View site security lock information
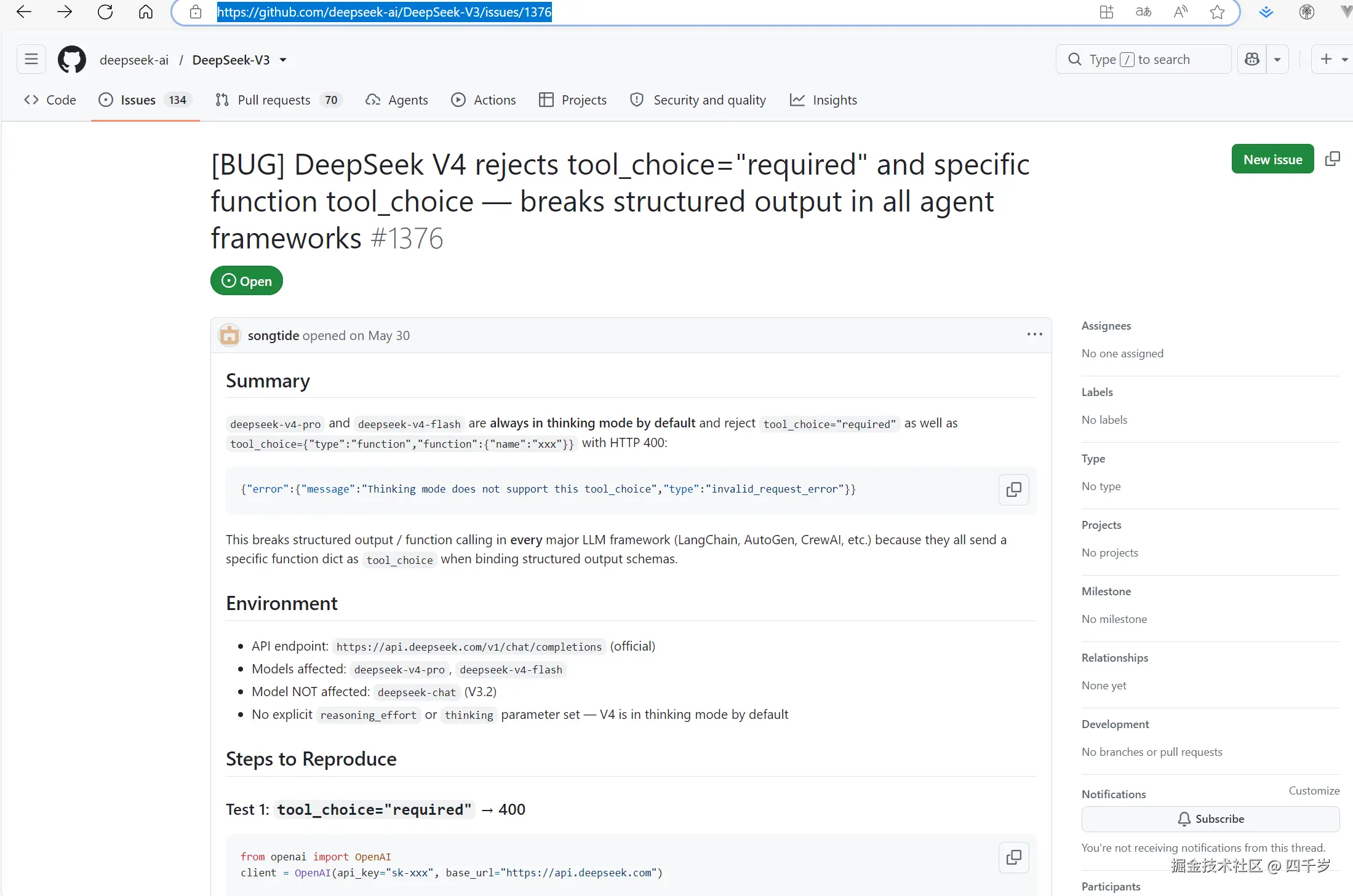 (196, 12)
